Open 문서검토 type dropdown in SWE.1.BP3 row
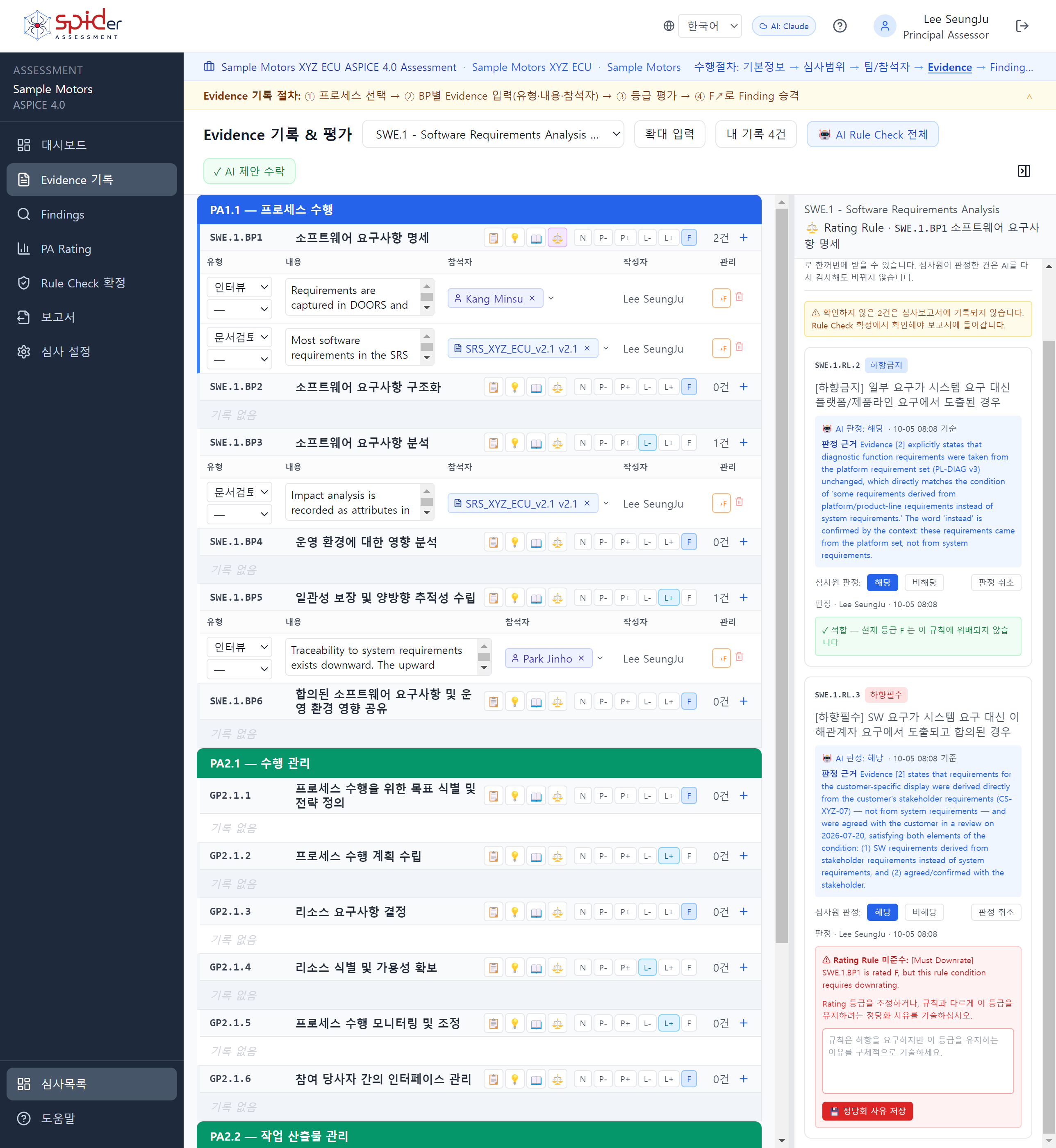This screenshot has width=1056, height=1148. (239, 492)
